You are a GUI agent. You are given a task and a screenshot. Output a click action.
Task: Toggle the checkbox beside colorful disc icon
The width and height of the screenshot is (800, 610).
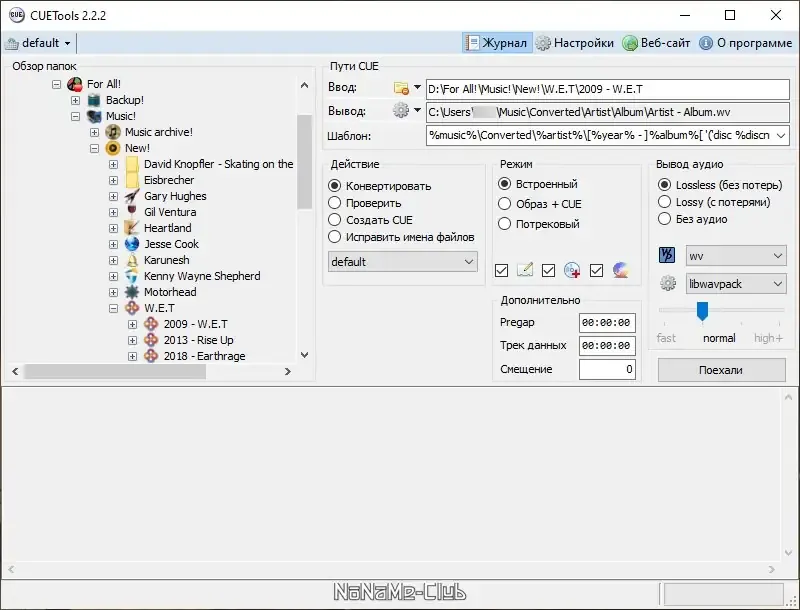click(596, 270)
